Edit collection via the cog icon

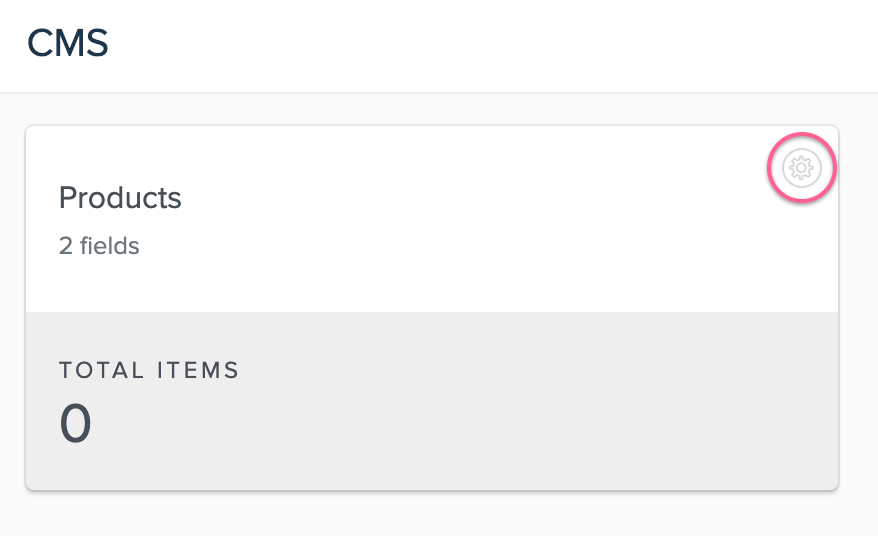pyautogui.click(x=801, y=167)
